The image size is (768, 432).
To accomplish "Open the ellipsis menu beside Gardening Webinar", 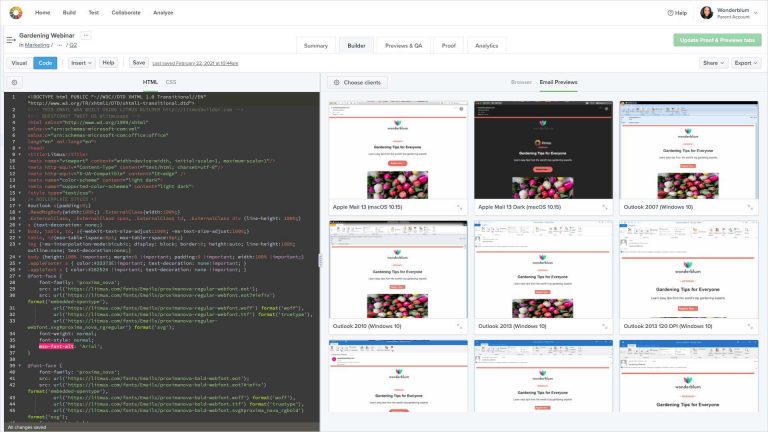I will coord(86,35).
